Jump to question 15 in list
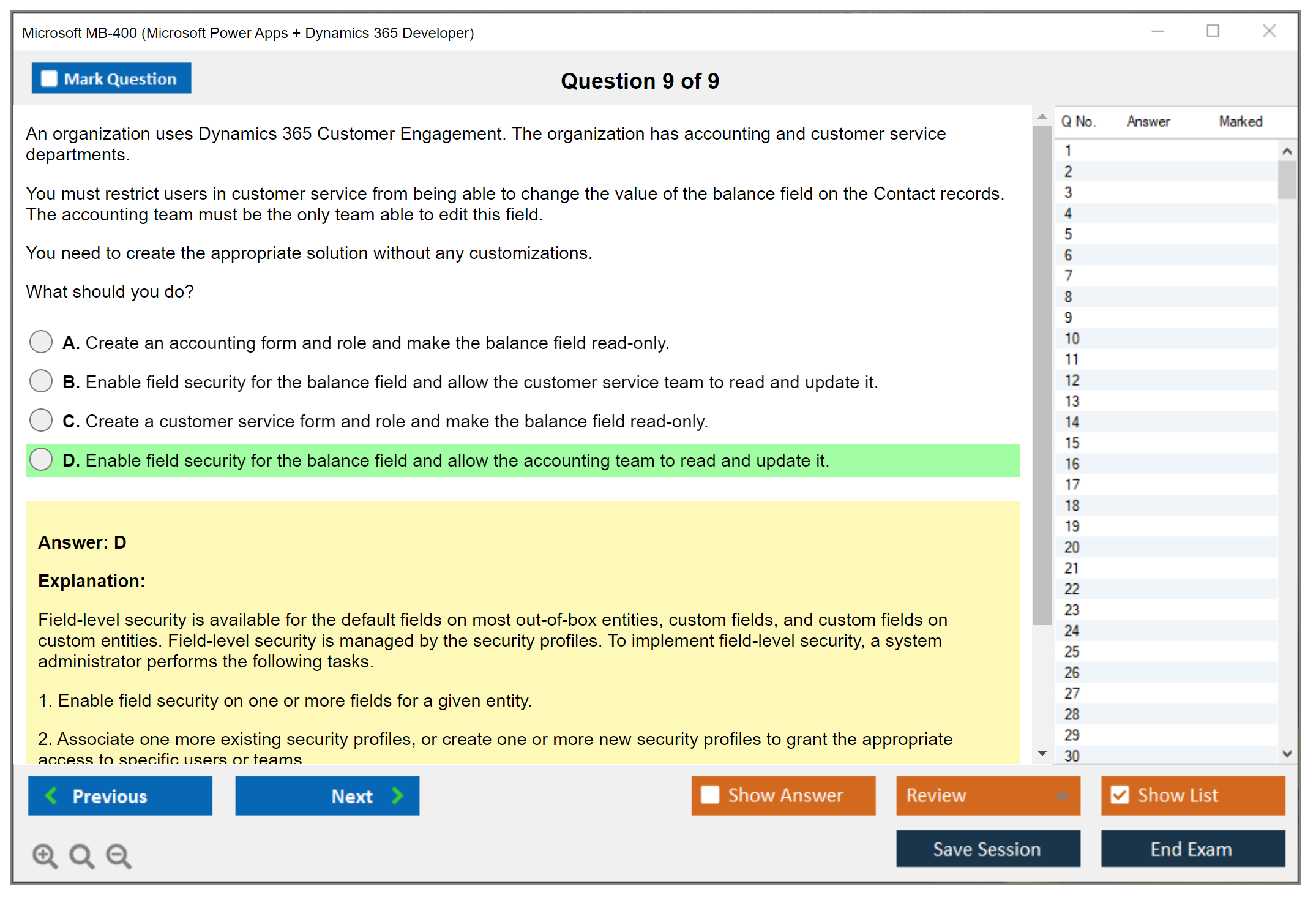The height and width of the screenshot is (900, 1316). click(x=1072, y=443)
